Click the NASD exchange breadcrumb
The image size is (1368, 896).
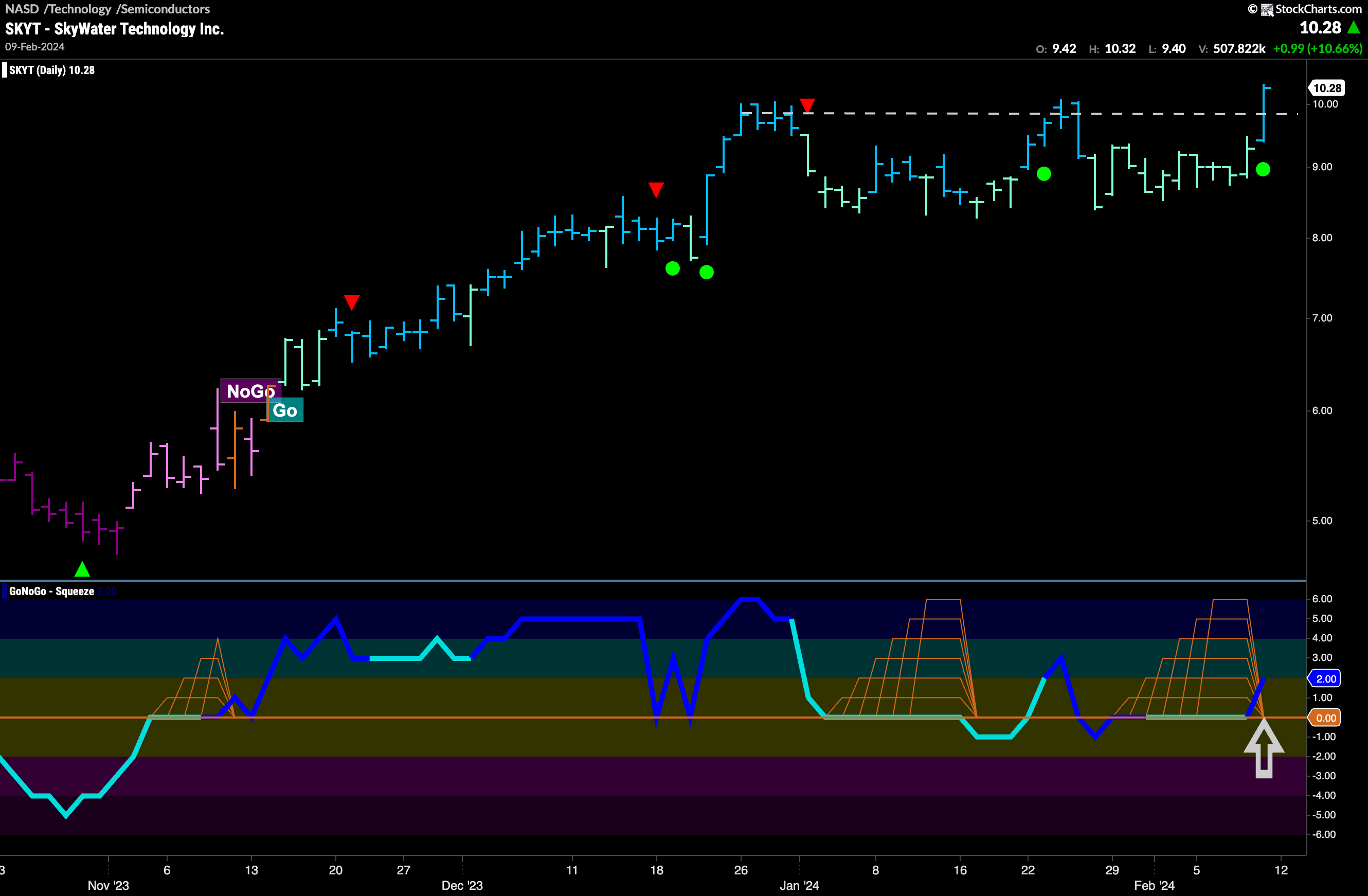pos(22,9)
